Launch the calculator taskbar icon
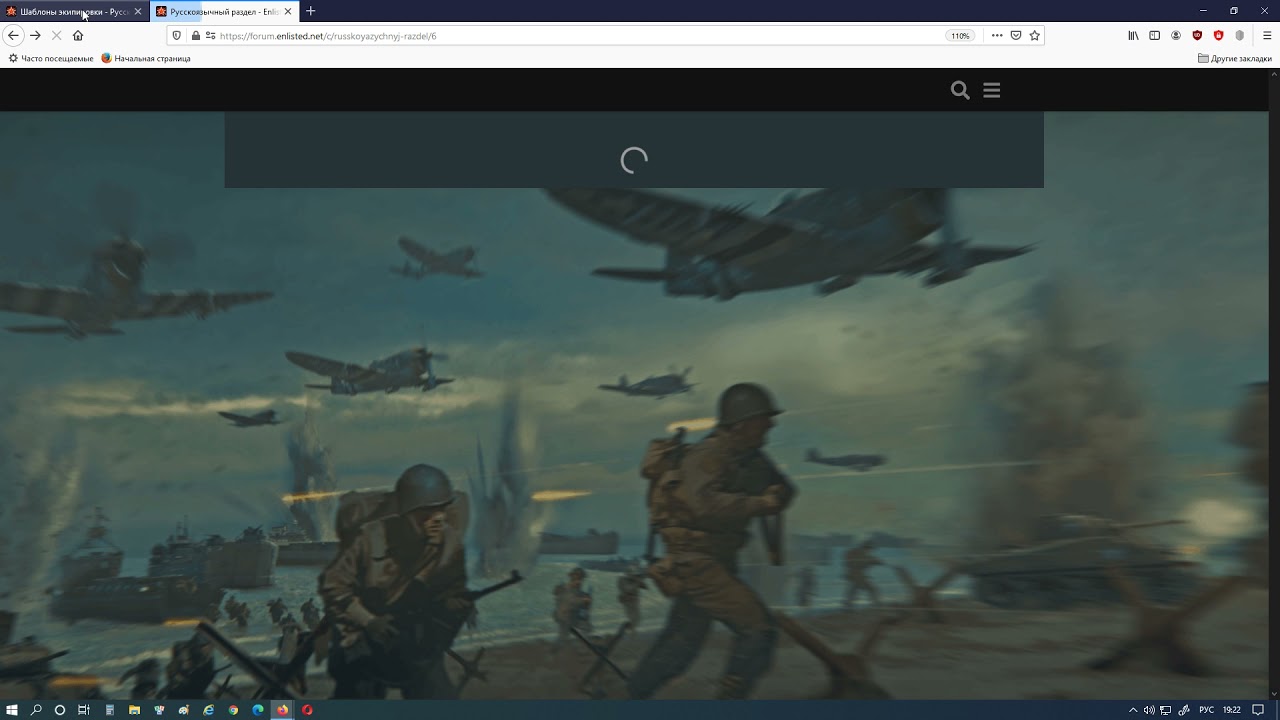Screen dimensions: 1280x720 tap(110, 710)
